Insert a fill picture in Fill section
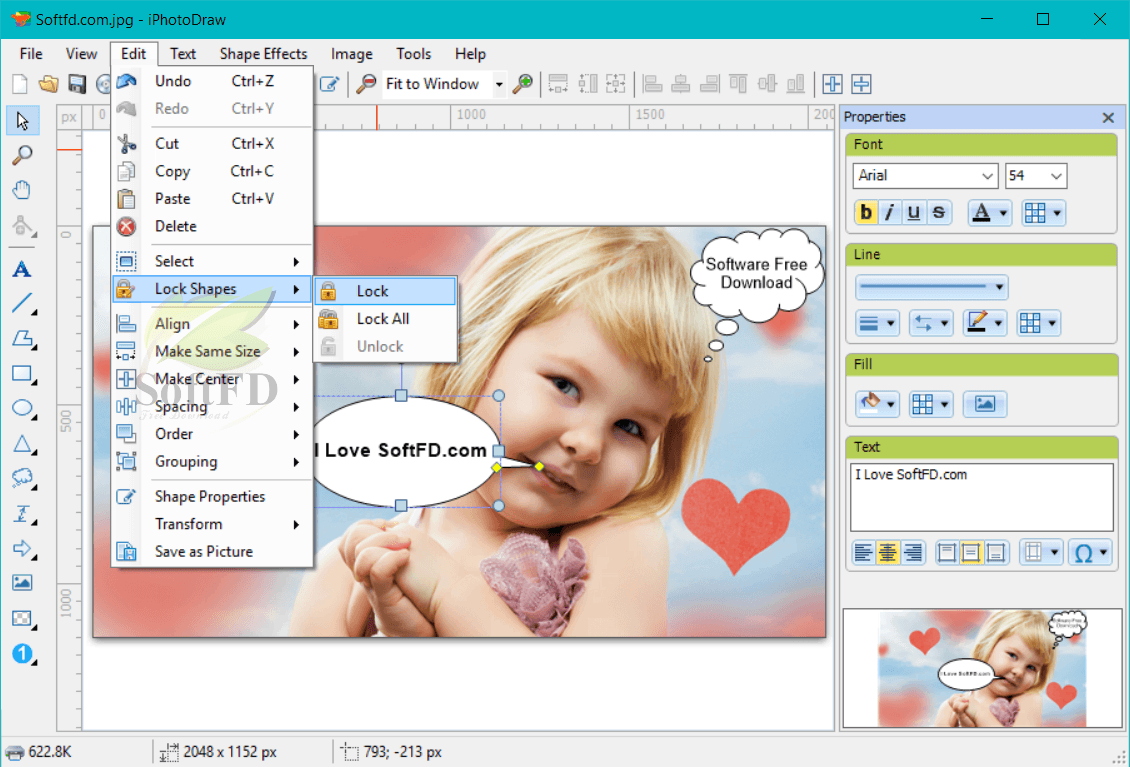 point(984,404)
